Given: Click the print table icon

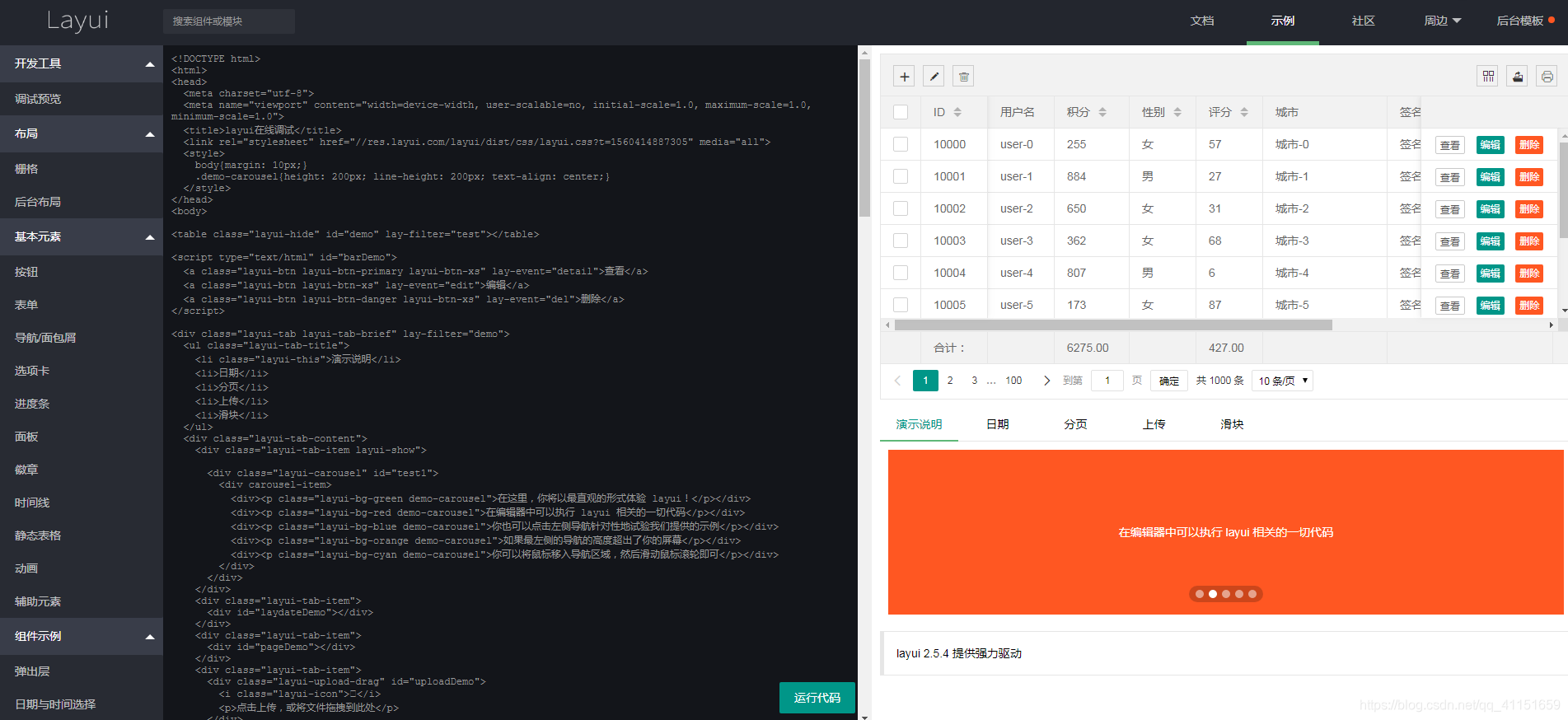Looking at the screenshot, I should (1547, 77).
